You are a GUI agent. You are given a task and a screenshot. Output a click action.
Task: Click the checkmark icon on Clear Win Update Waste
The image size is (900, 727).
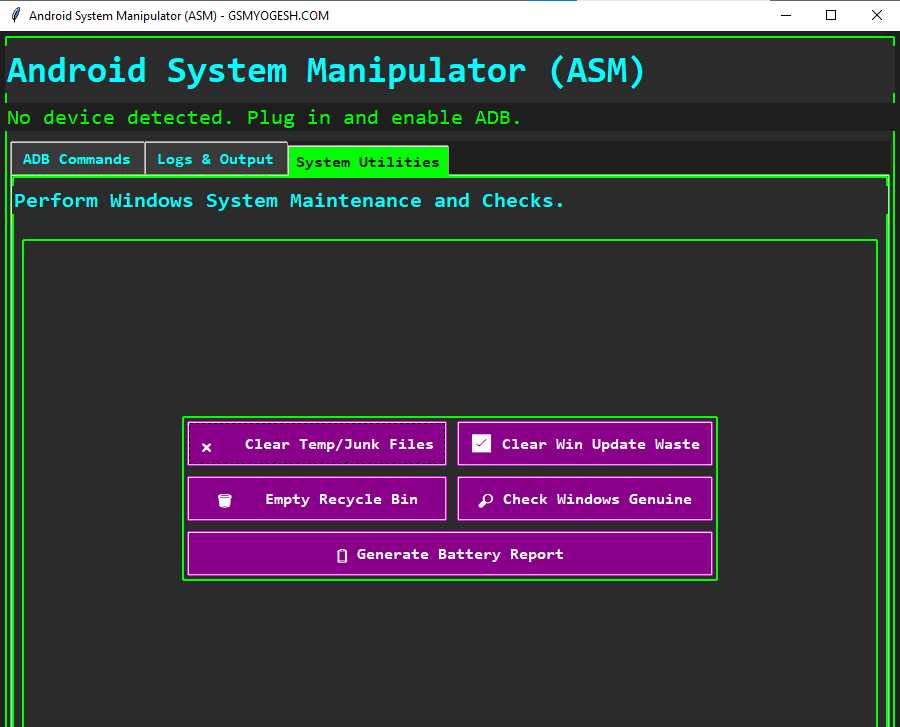(480, 442)
